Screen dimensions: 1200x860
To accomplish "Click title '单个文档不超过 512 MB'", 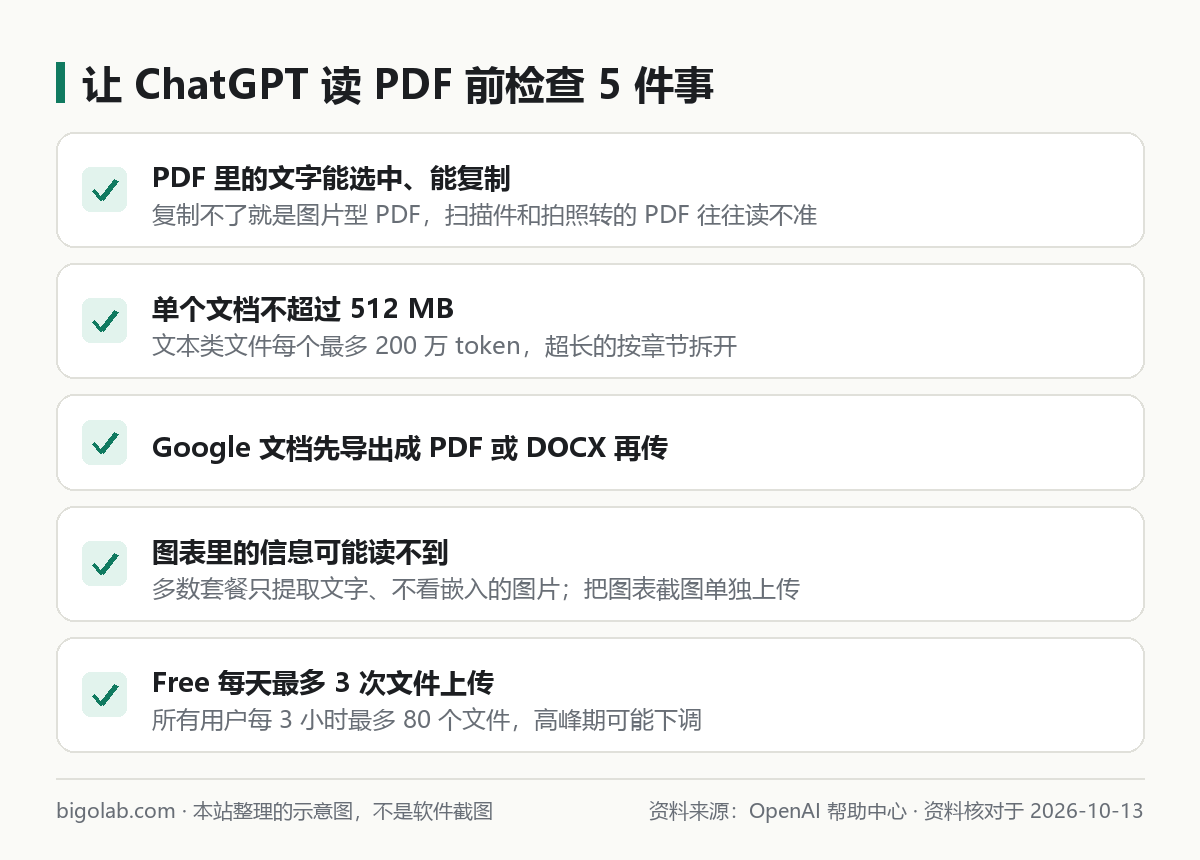I will 302,309.
